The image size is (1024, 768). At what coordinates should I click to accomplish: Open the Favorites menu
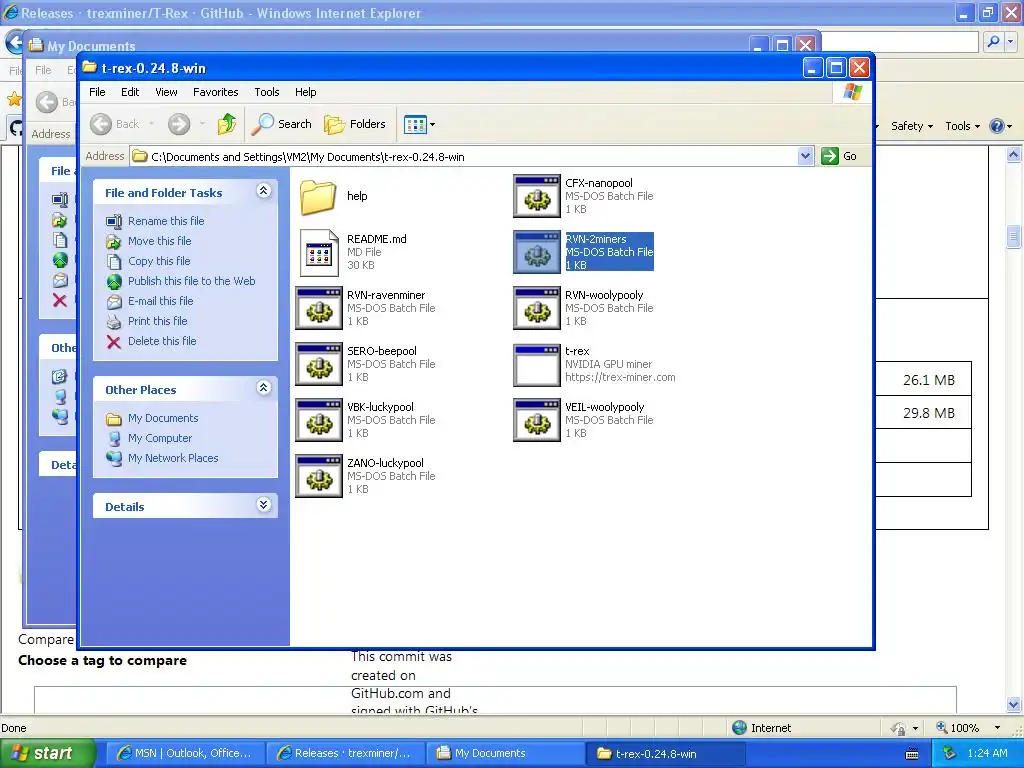[216, 92]
